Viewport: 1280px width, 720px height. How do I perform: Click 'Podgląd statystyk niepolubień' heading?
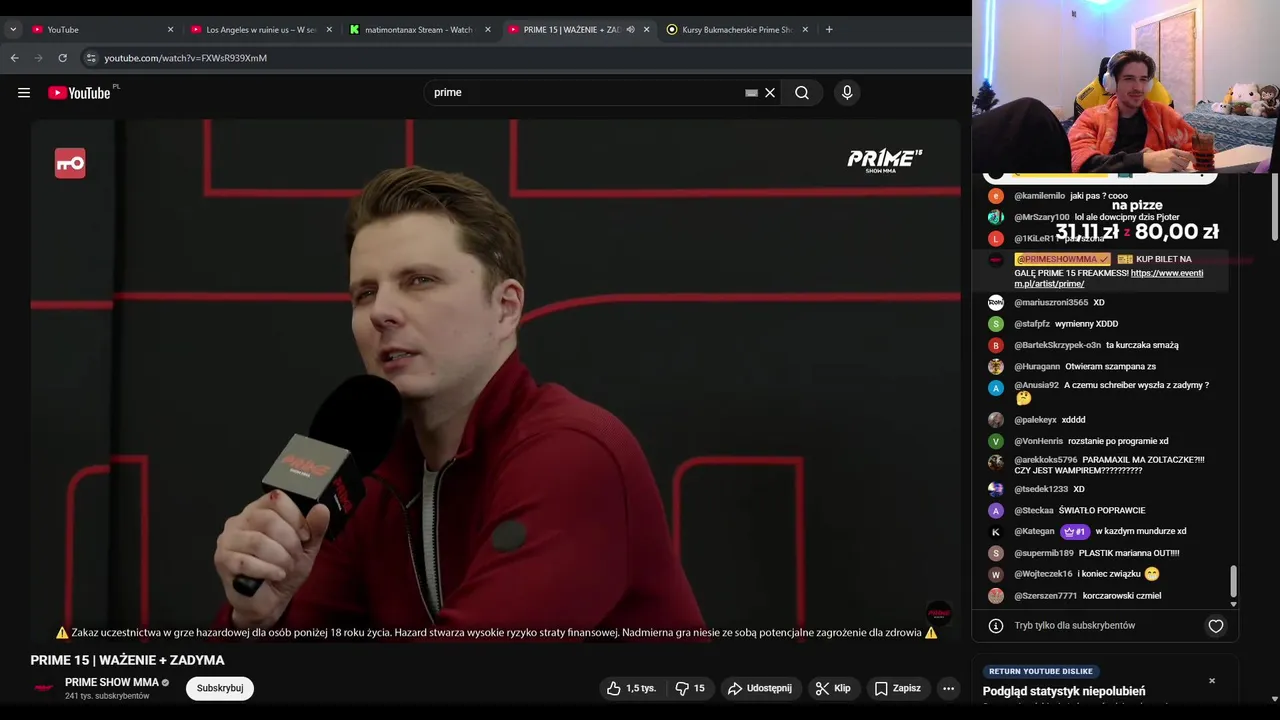(x=1064, y=691)
